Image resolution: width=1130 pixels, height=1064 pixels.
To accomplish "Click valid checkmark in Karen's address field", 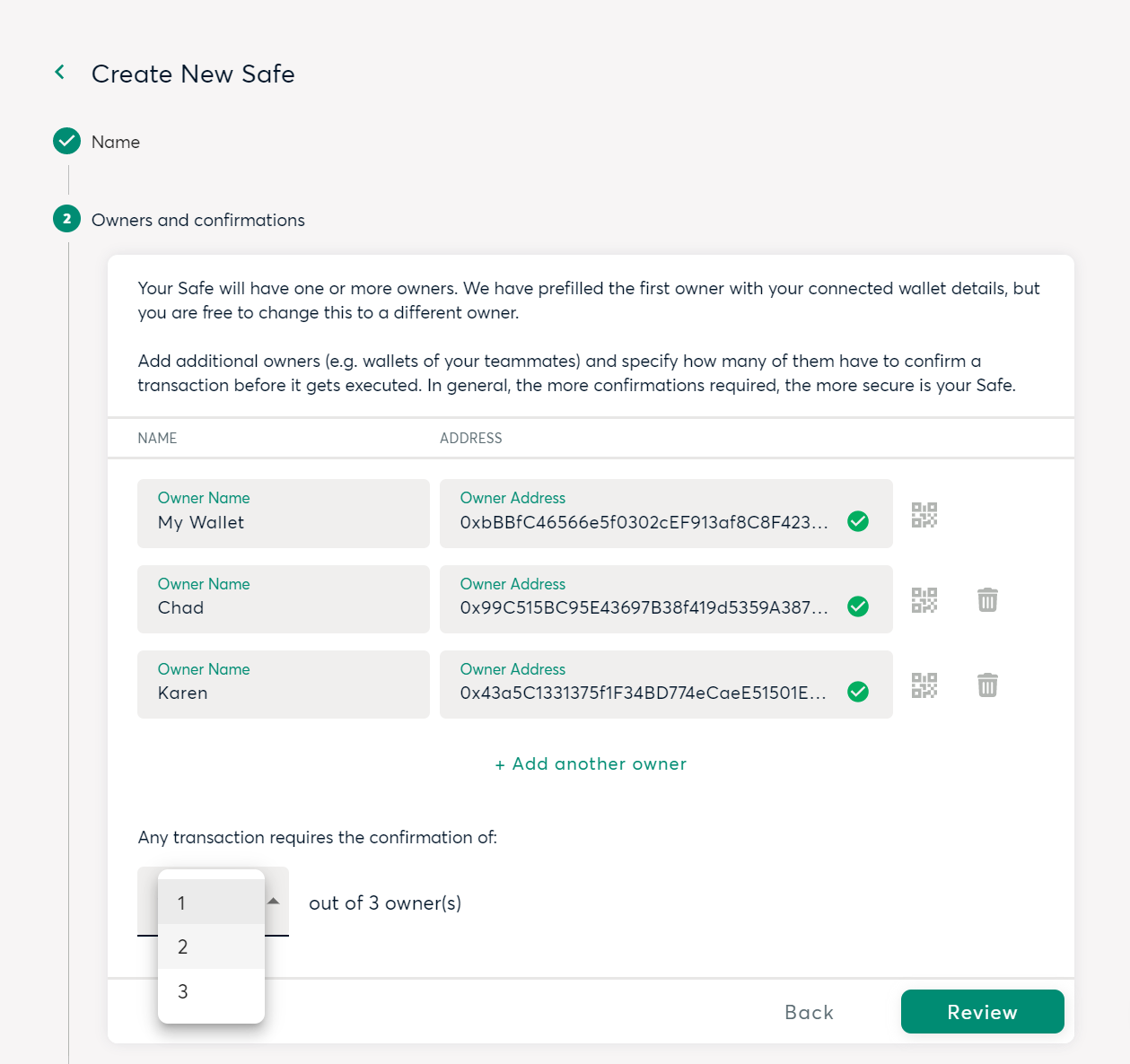I will point(858,692).
